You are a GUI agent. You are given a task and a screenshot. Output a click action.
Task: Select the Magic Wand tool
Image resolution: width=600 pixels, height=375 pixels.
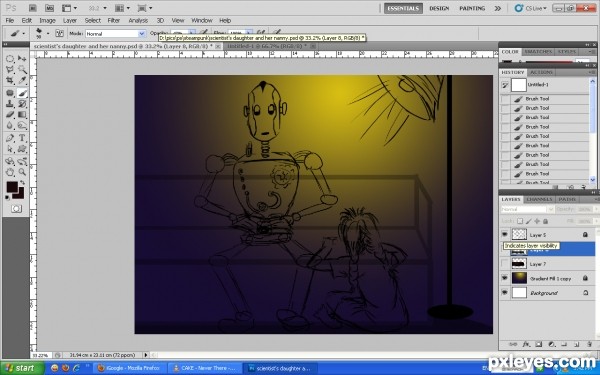click(22, 70)
